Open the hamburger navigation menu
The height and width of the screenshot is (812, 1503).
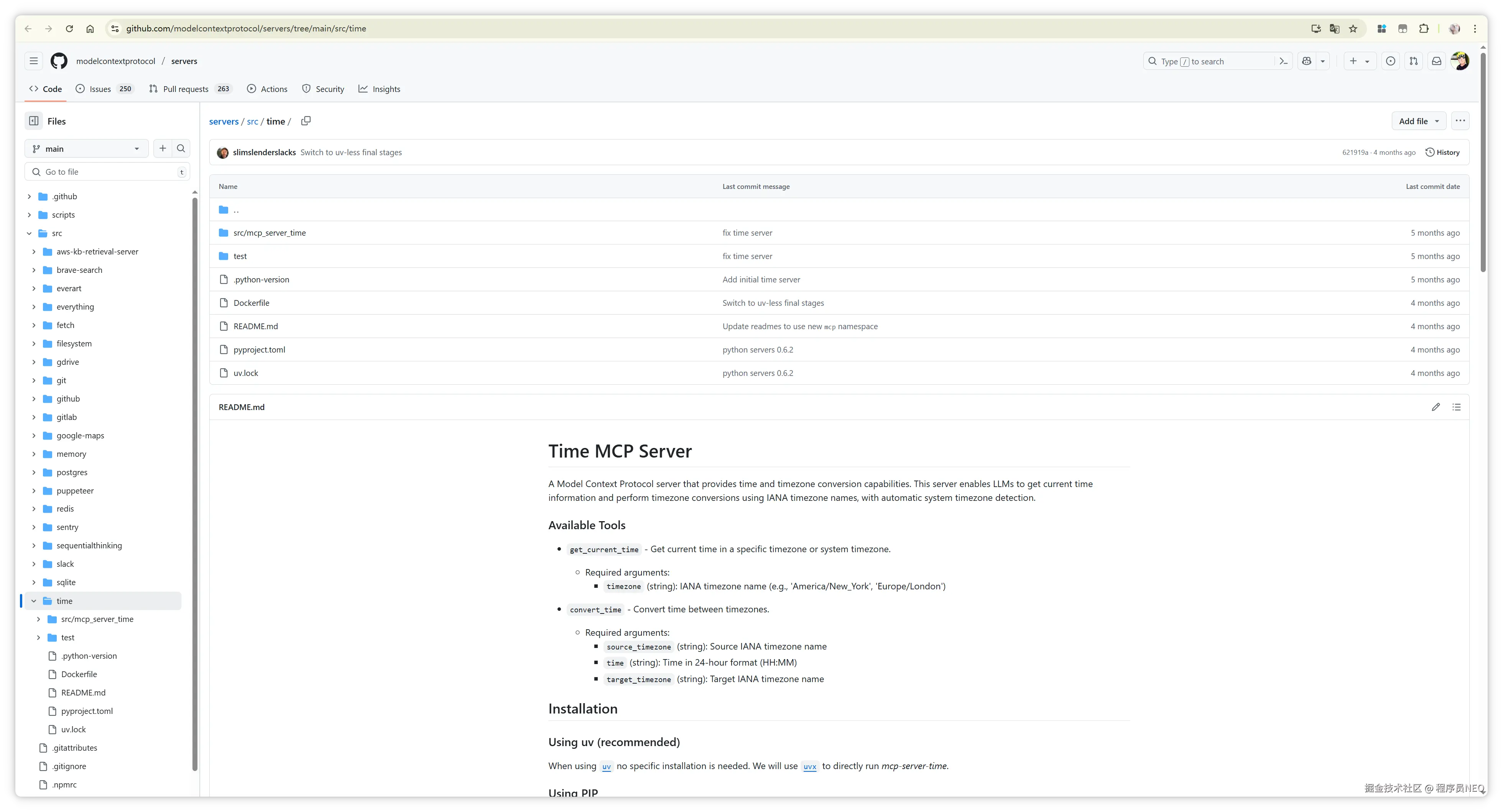pyautogui.click(x=34, y=61)
